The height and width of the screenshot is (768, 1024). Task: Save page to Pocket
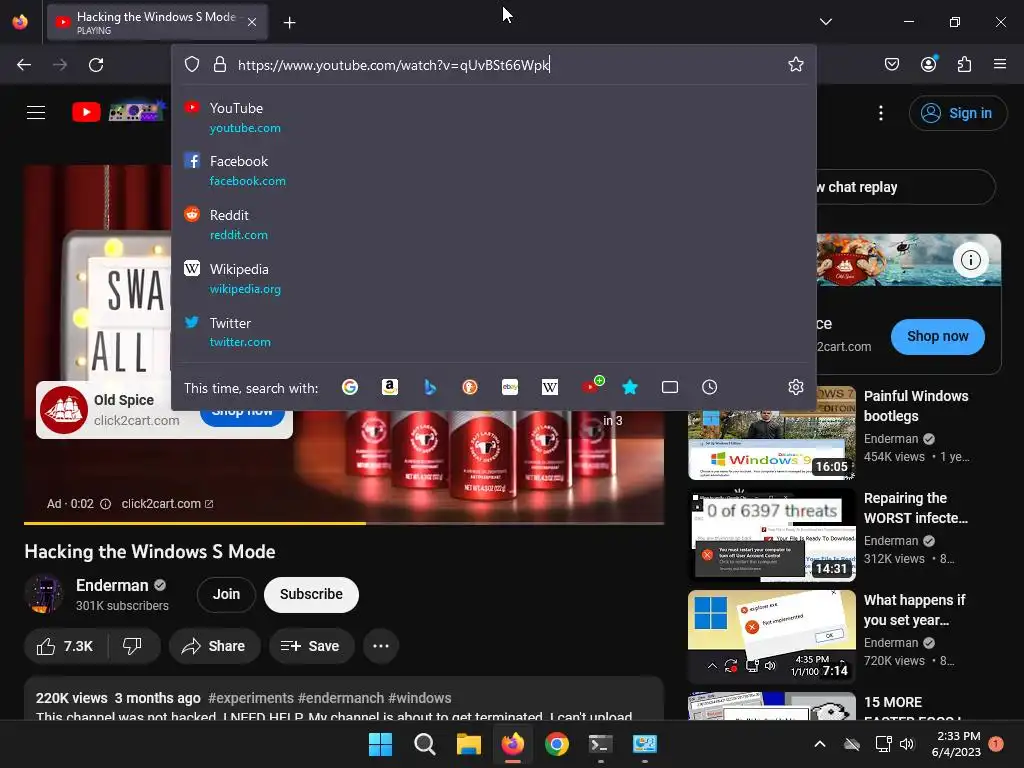(x=892, y=64)
